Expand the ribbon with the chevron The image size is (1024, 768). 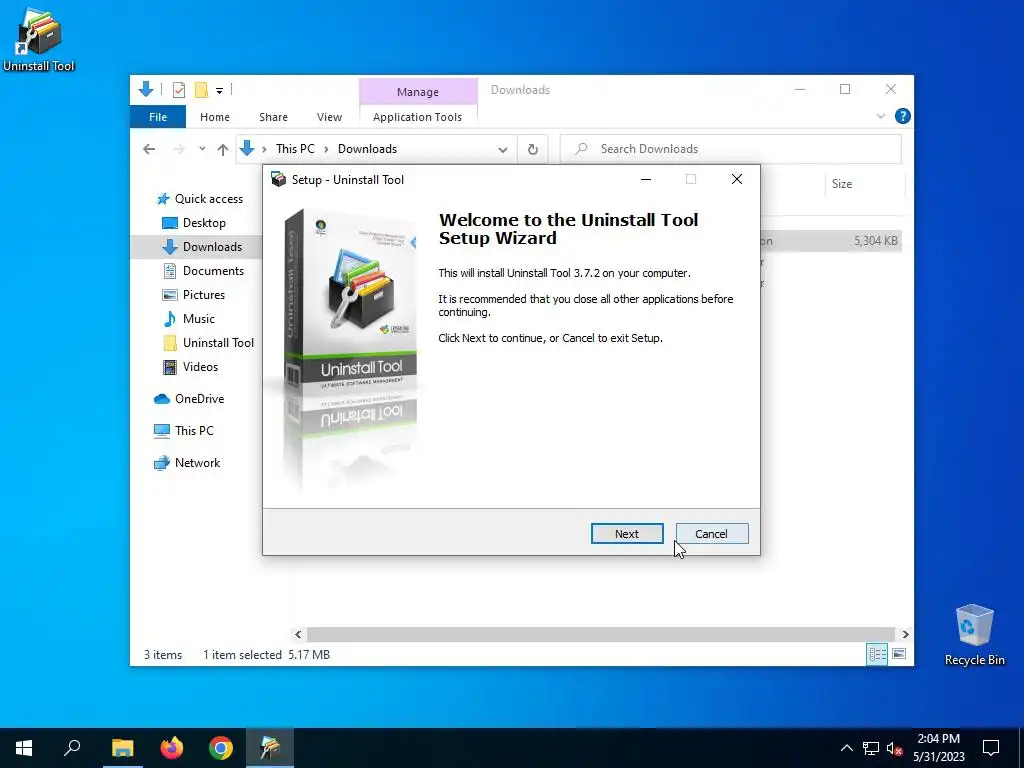[x=880, y=116]
